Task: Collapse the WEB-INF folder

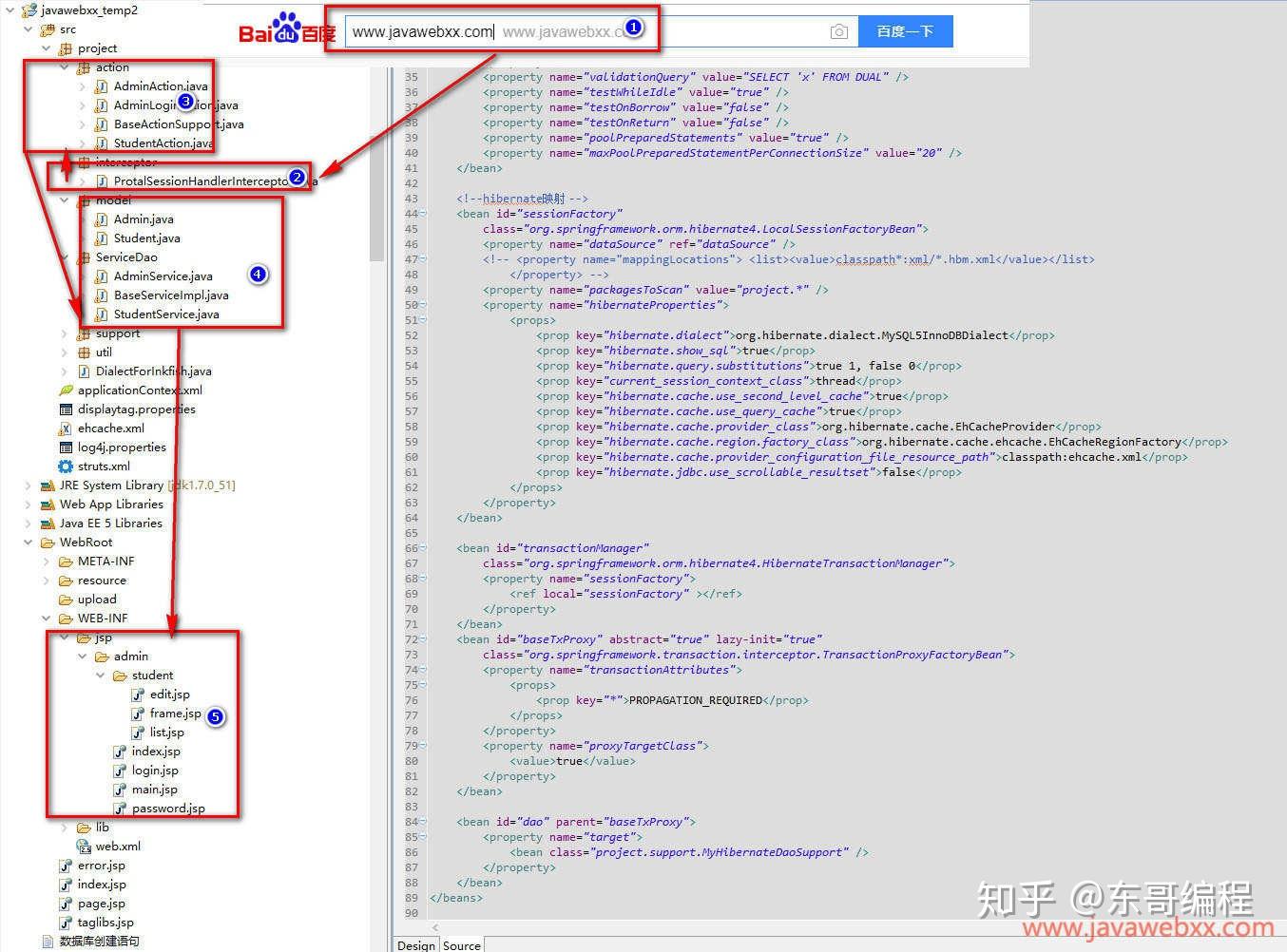Action: pyautogui.click(x=47, y=619)
